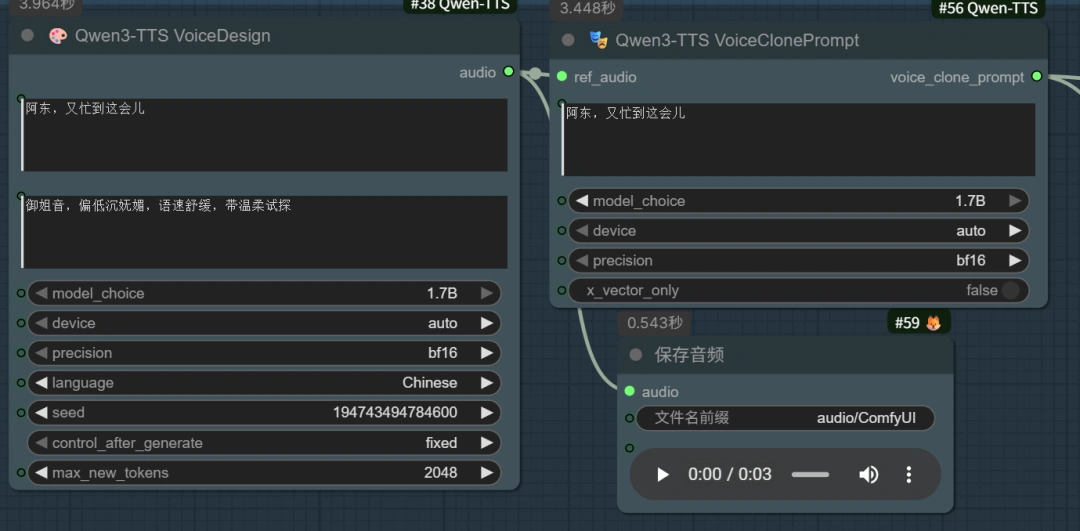Next value arrow for VoiceDesign precision
This screenshot has height=531, width=1080.
coord(487,353)
